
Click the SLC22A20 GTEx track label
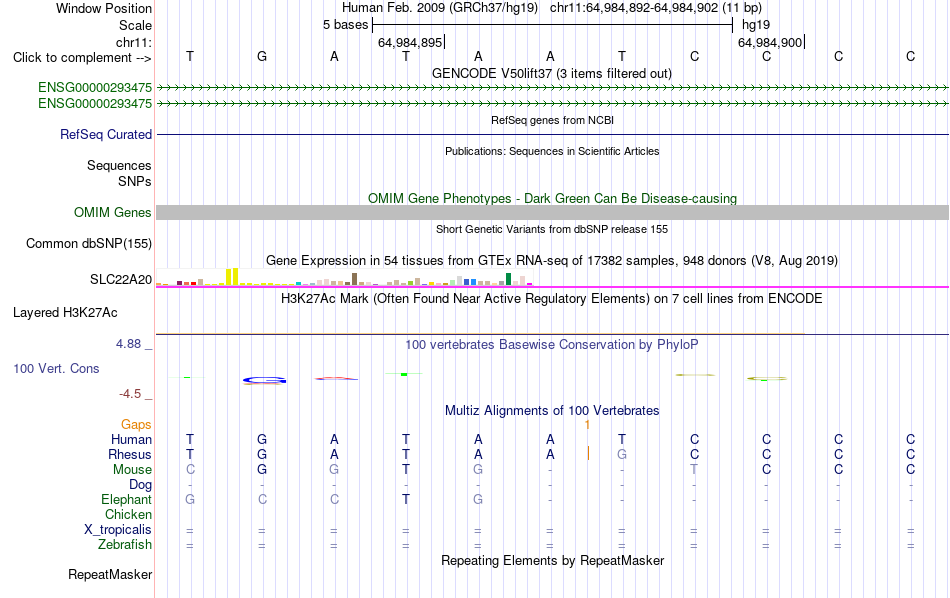click(121, 279)
